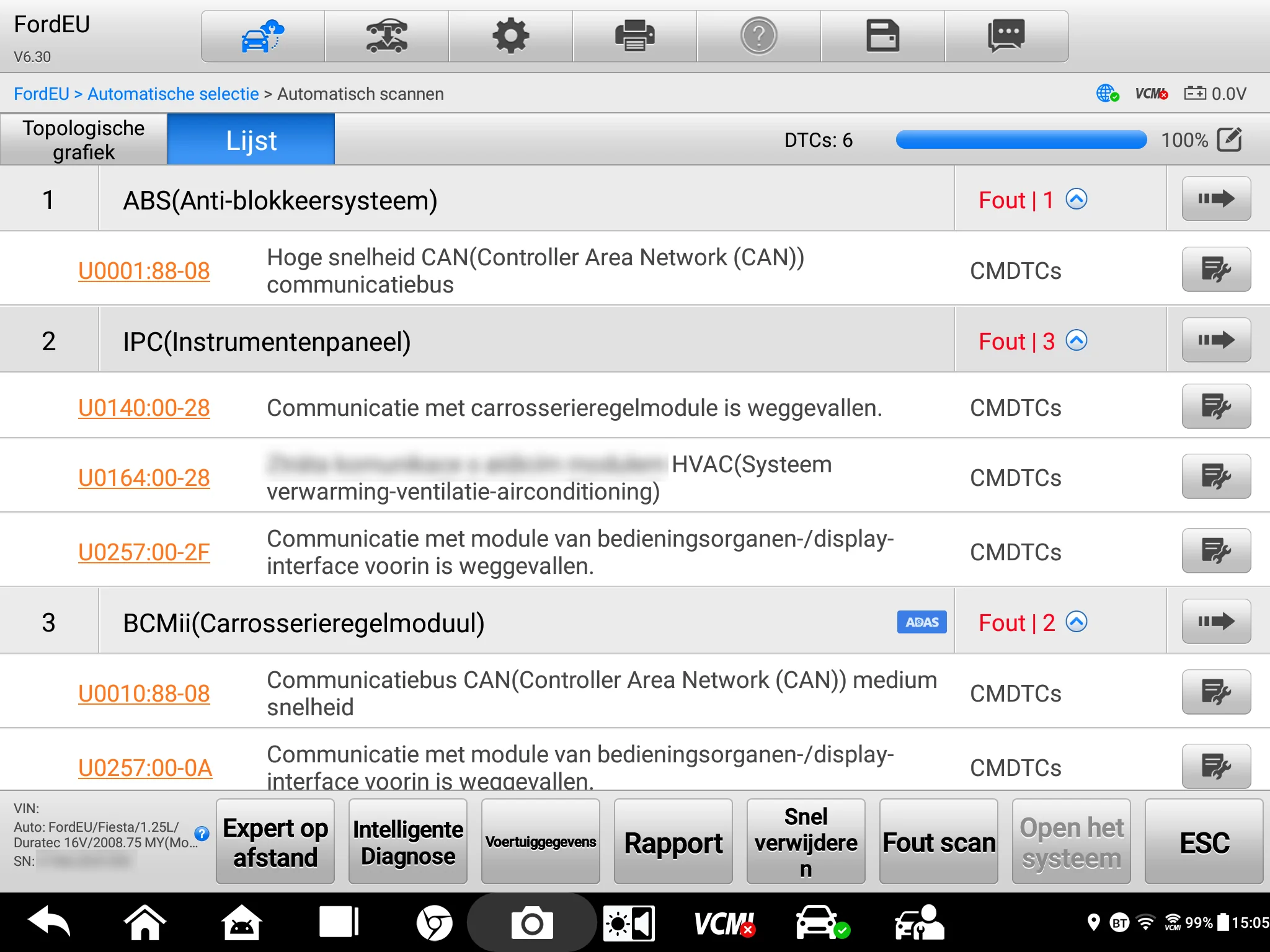1270x952 pixels.
Task: Enter BCMii module with arrow button
Action: point(1216,622)
